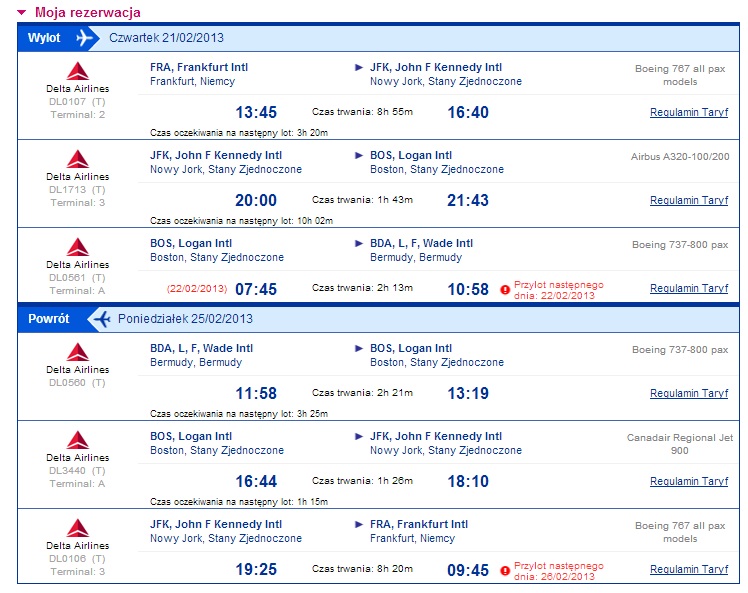Click the Wylot departure airplane icon
Screen dimensions: 748x593
click(84, 37)
